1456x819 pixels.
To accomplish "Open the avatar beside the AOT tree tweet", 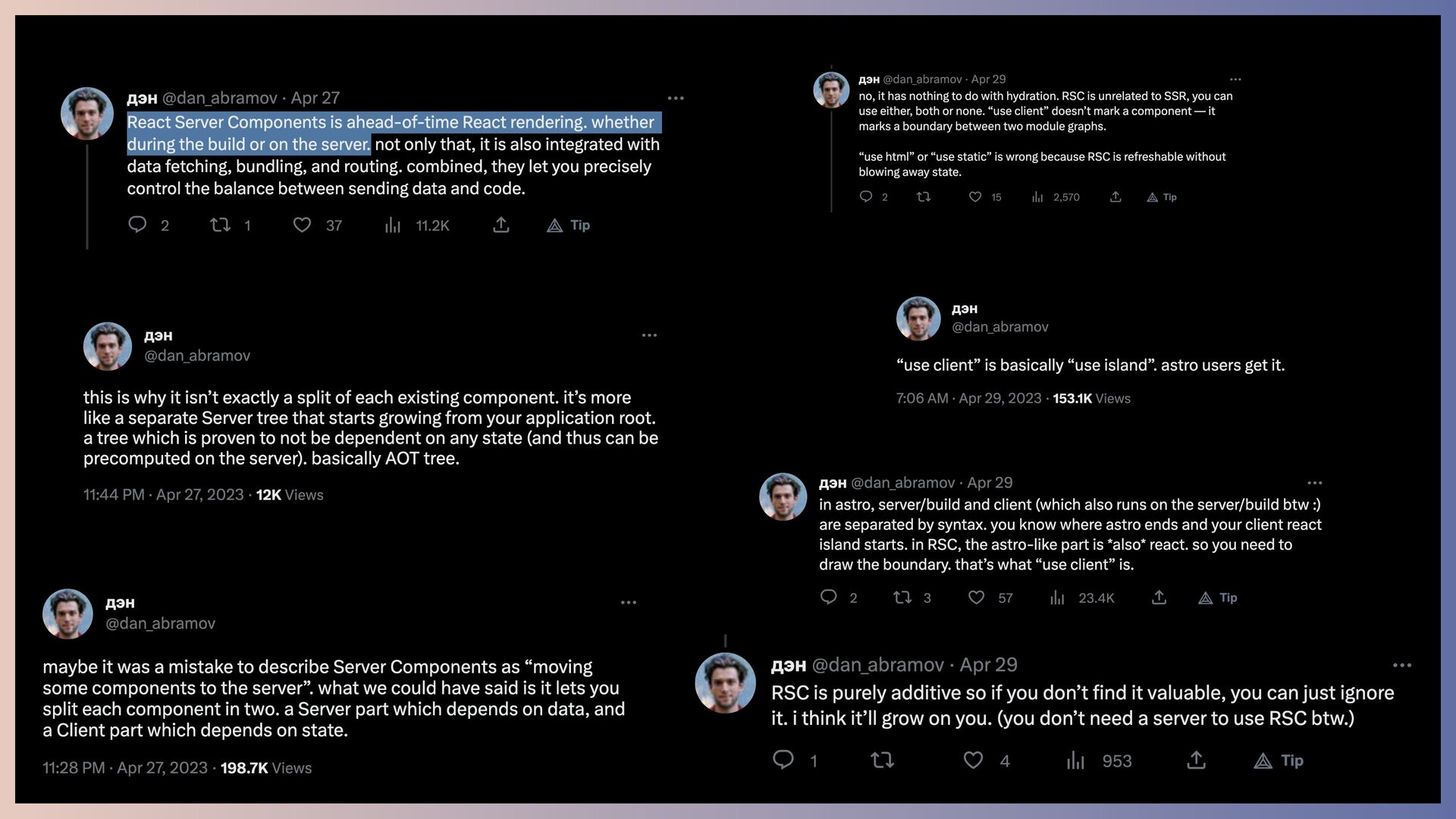I will click(x=108, y=347).
